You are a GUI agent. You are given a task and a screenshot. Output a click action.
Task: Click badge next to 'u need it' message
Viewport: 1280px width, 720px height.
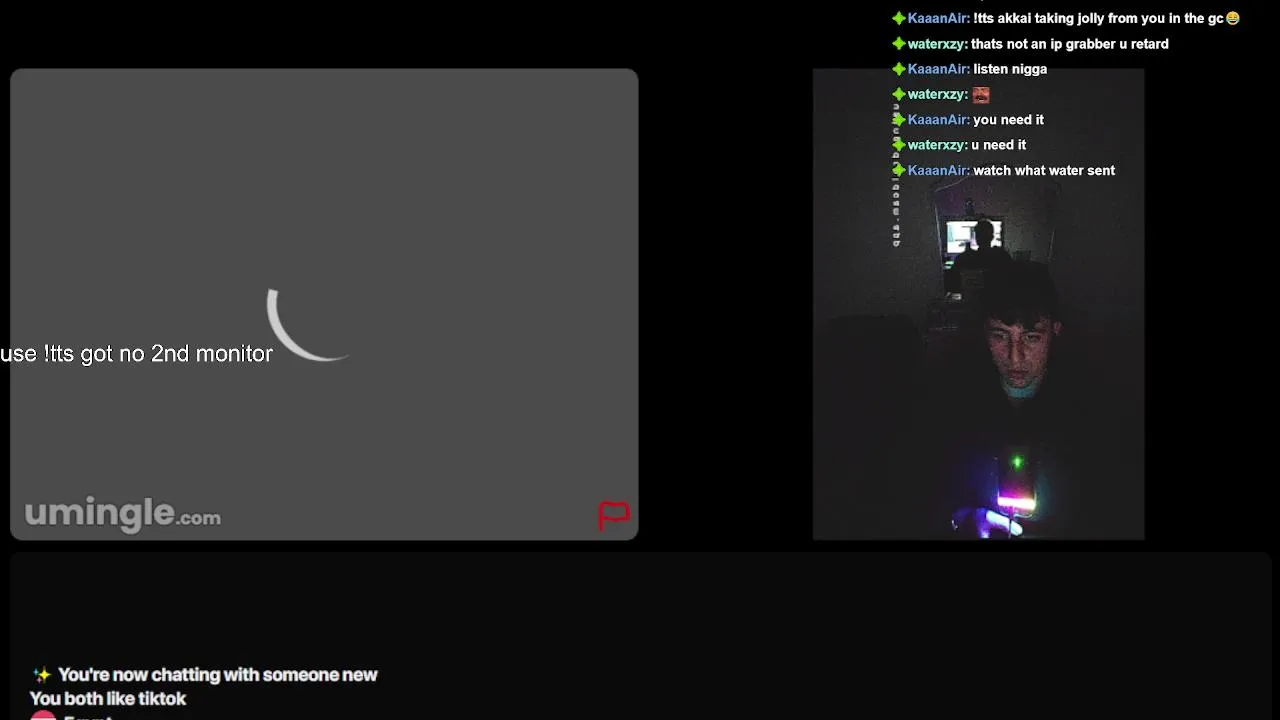[x=898, y=145]
